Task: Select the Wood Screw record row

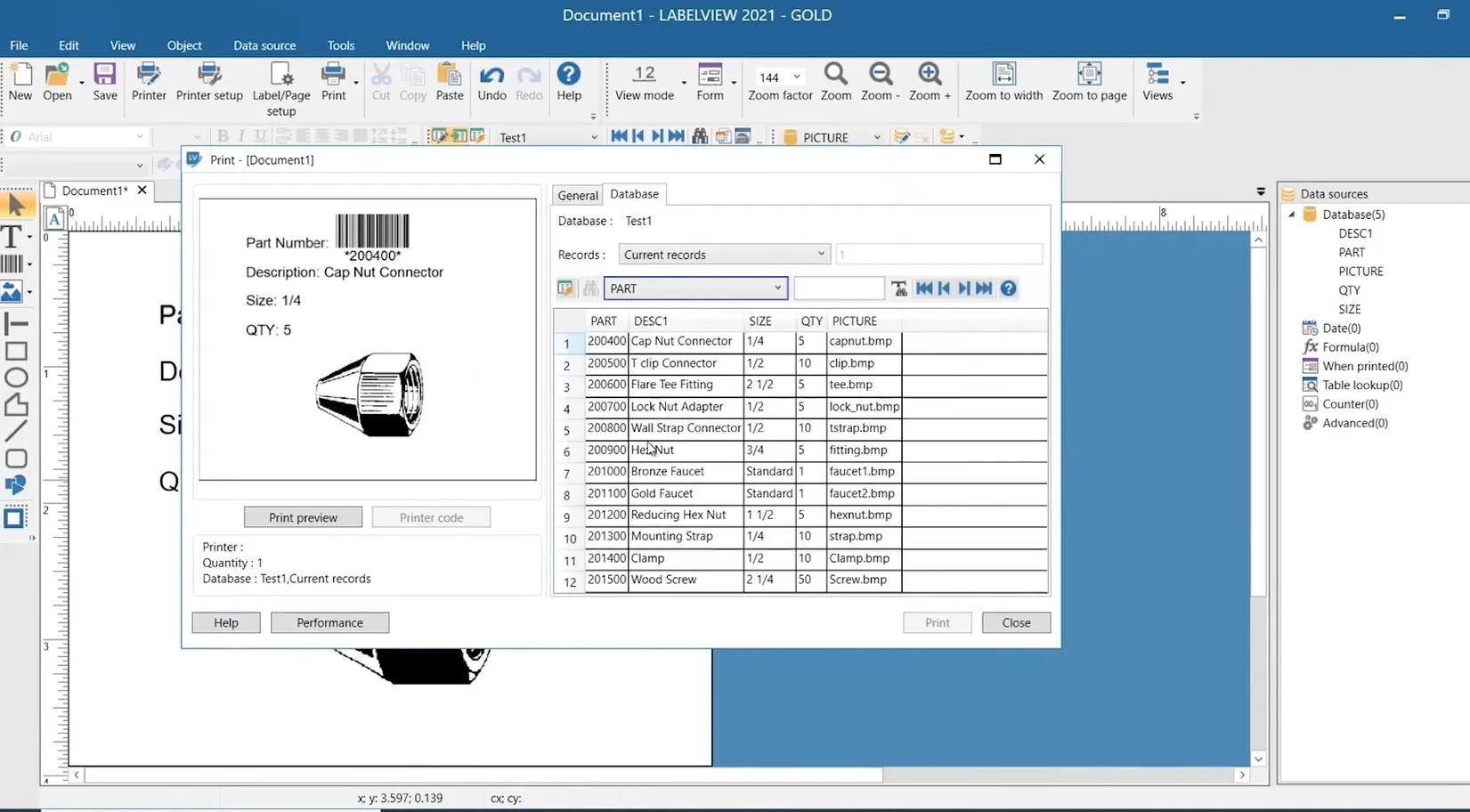Action: [x=800, y=580]
